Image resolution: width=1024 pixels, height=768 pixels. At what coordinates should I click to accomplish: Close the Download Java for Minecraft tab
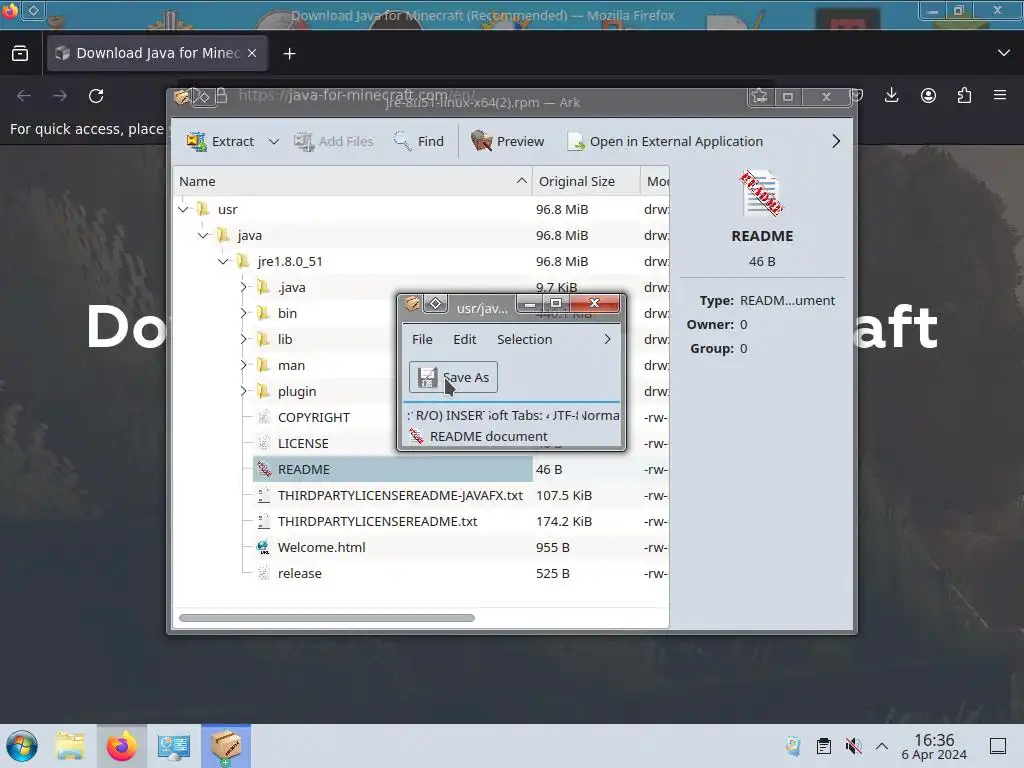coord(252,53)
